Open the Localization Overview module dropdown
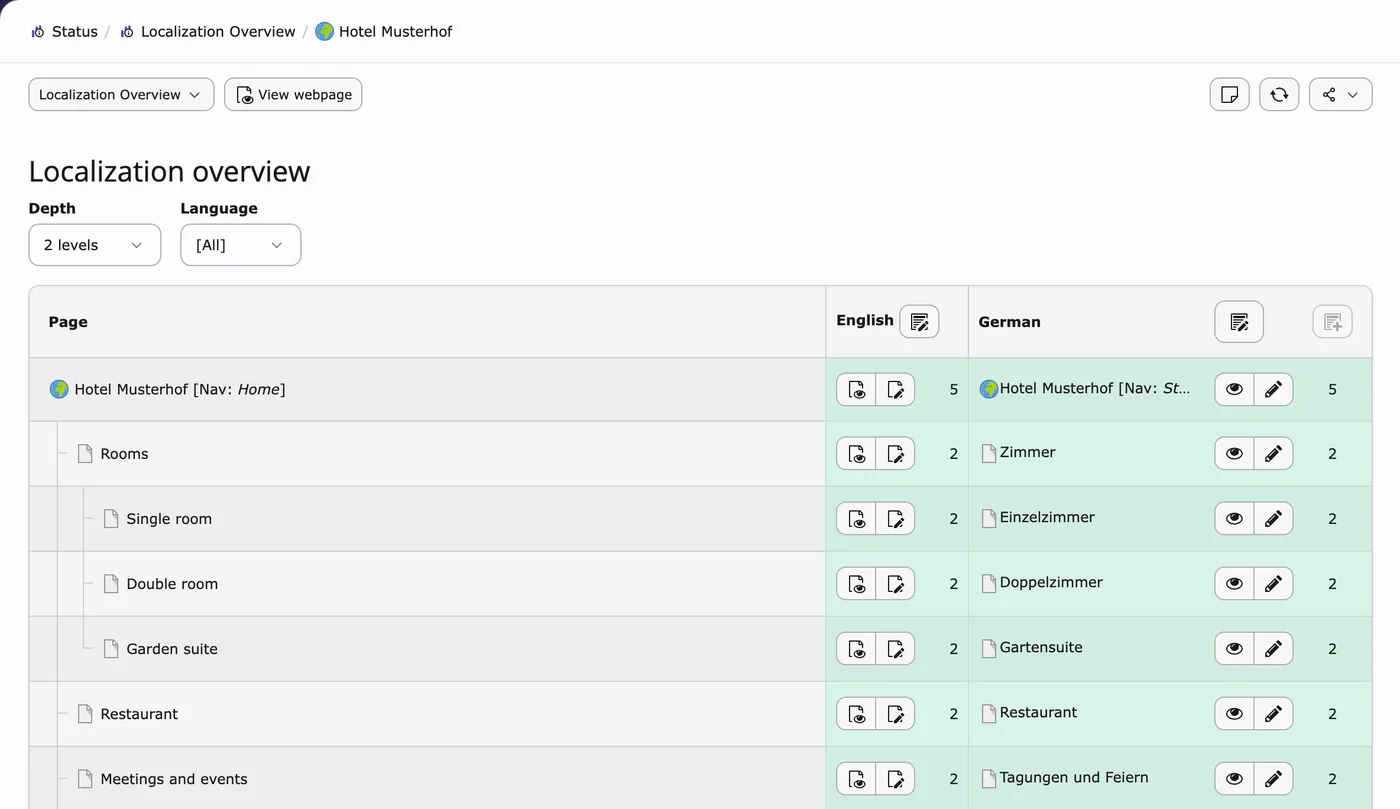The height and width of the screenshot is (809, 1400). (x=121, y=95)
